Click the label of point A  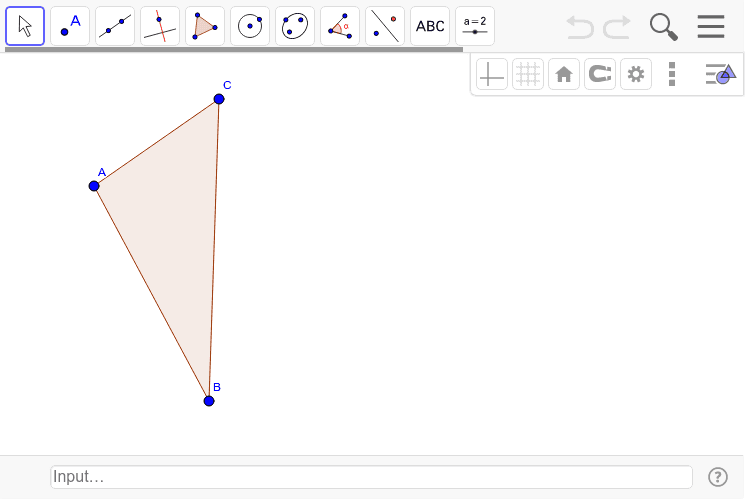coord(102,172)
